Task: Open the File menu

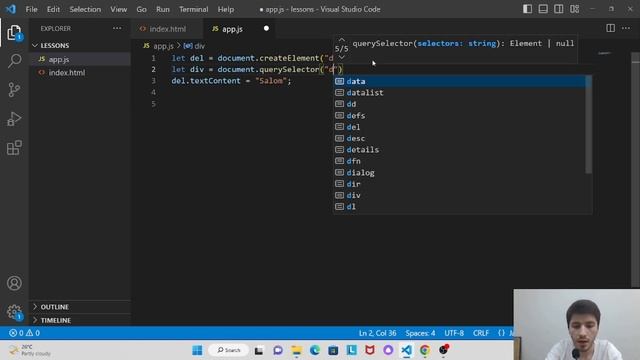Action: 31,9
